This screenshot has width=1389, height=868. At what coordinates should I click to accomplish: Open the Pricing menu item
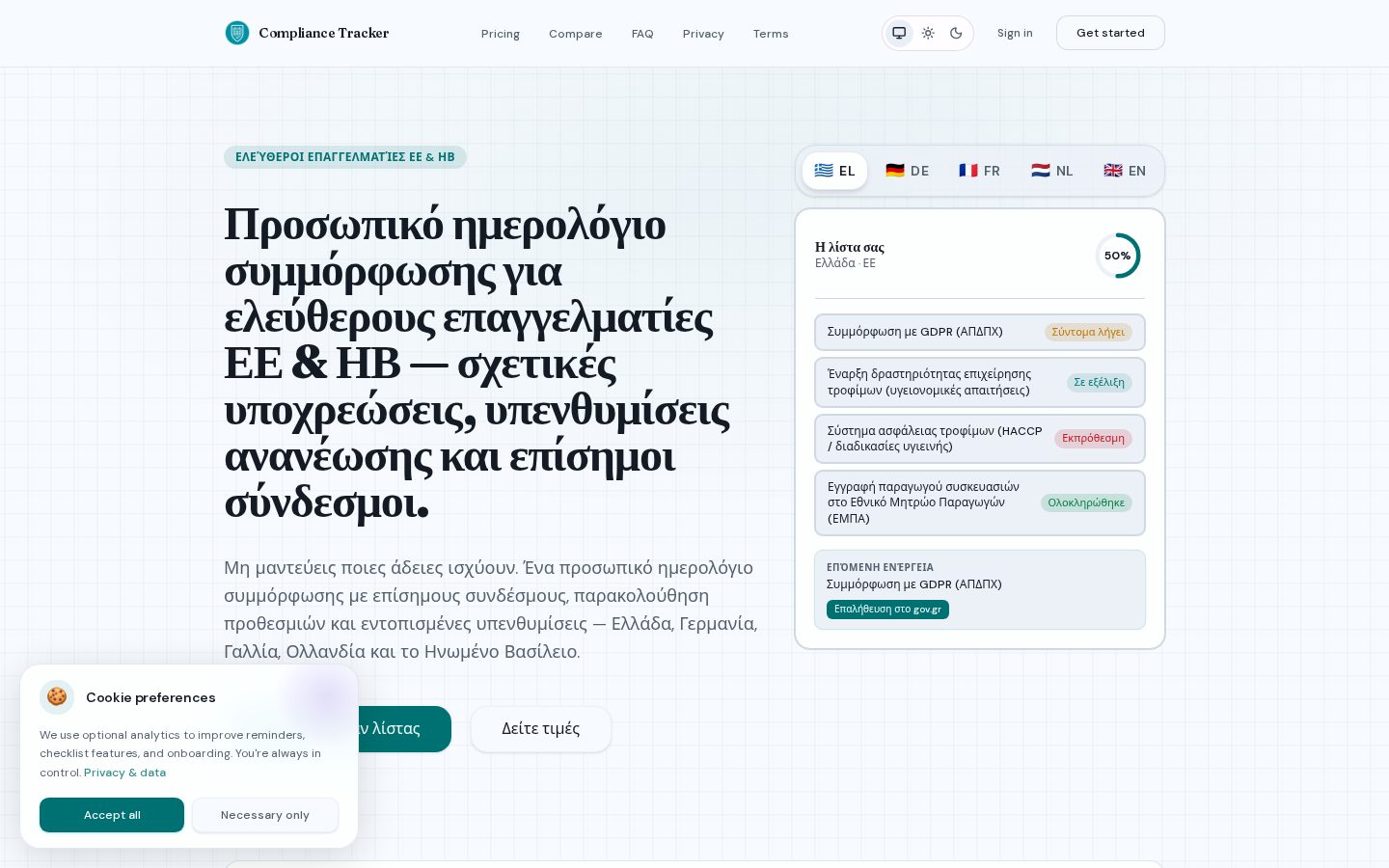(501, 34)
